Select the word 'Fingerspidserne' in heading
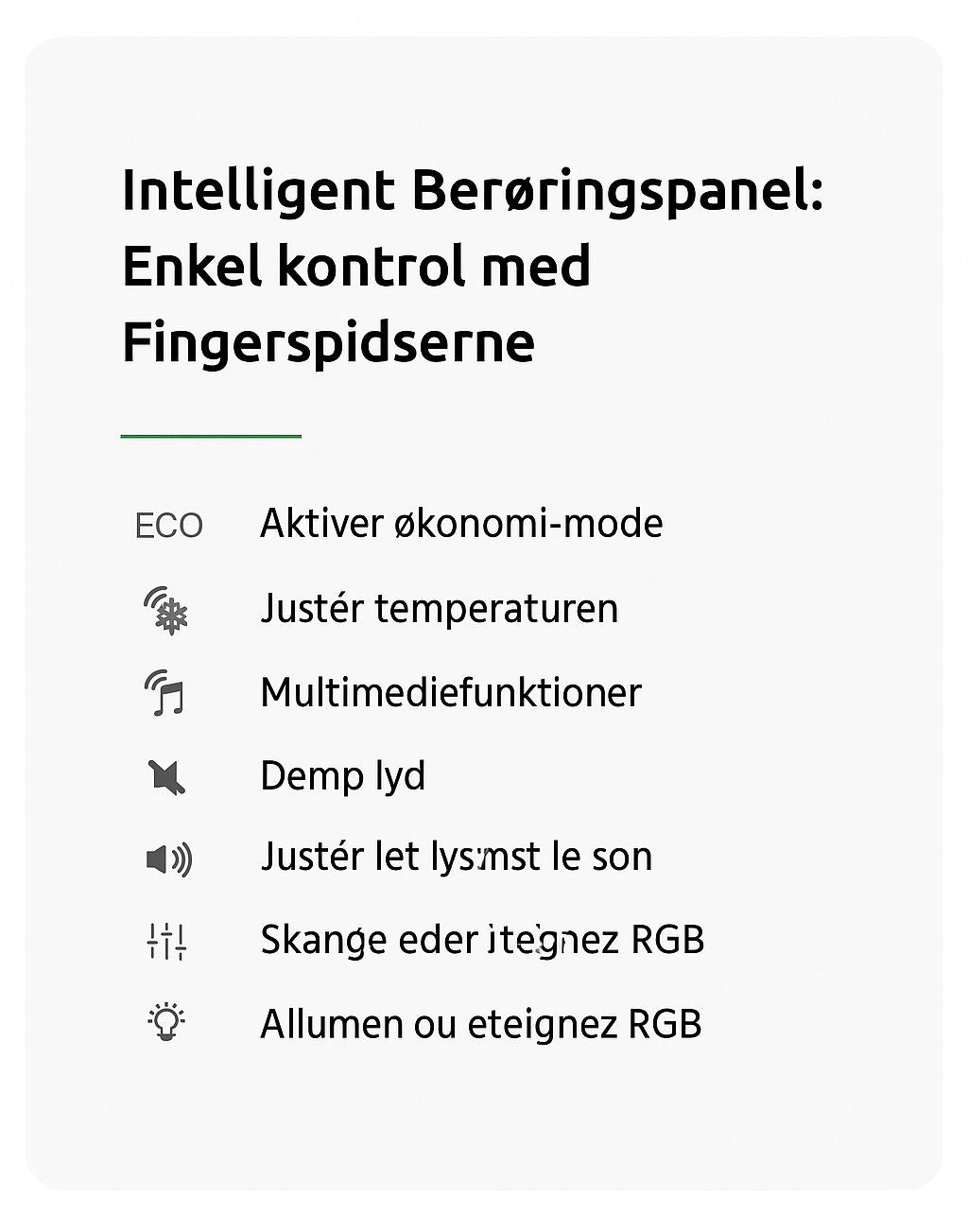This screenshot has width=968, height=1232. (x=328, y=344)
